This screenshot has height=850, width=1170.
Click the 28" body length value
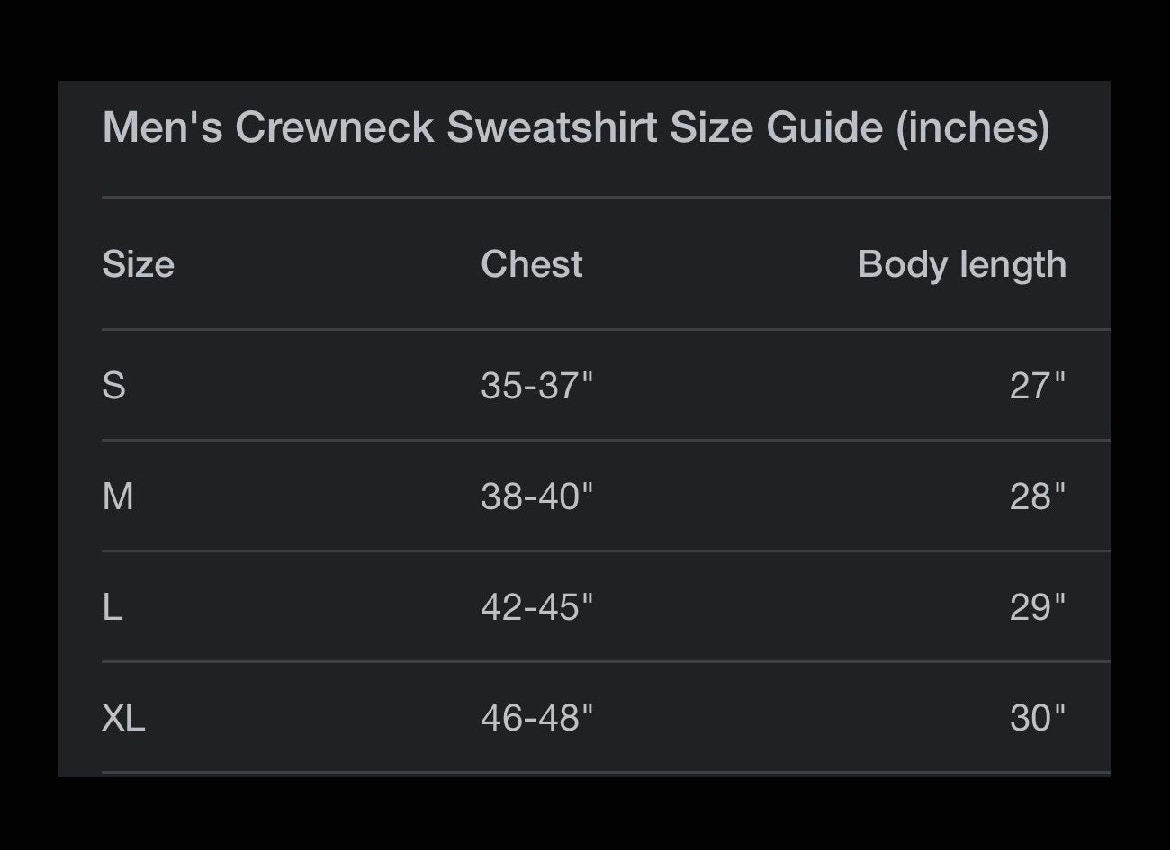pyautogui.click(x=1038, y=496)
